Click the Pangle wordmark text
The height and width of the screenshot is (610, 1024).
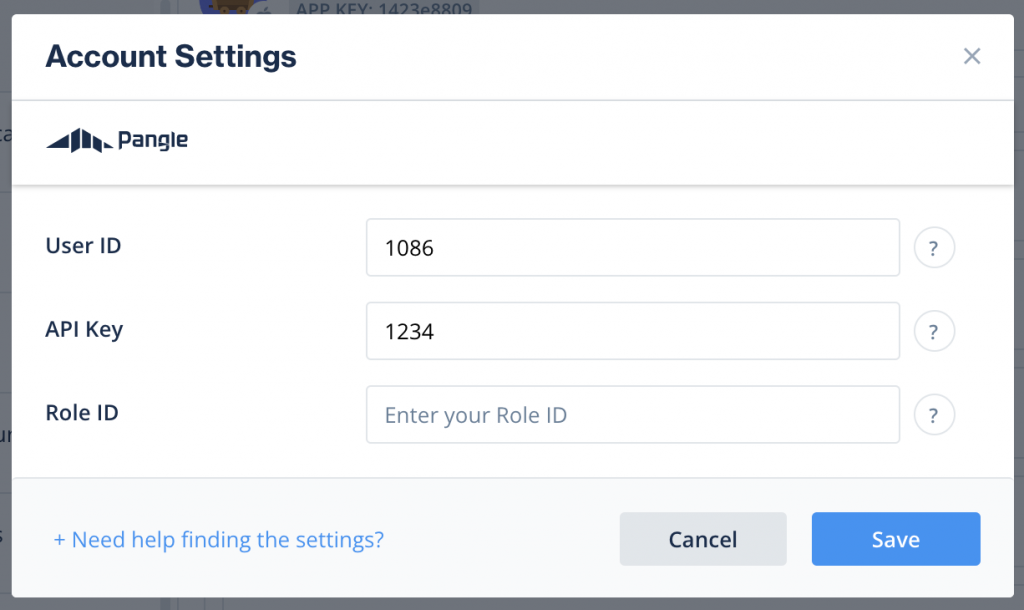click(x=152, y=141)
